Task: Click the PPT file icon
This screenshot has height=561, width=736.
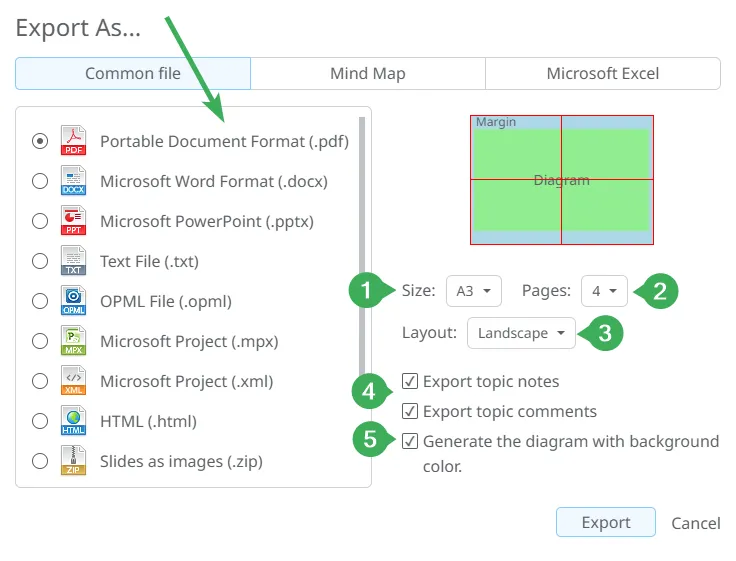Action: coord(73,221)
